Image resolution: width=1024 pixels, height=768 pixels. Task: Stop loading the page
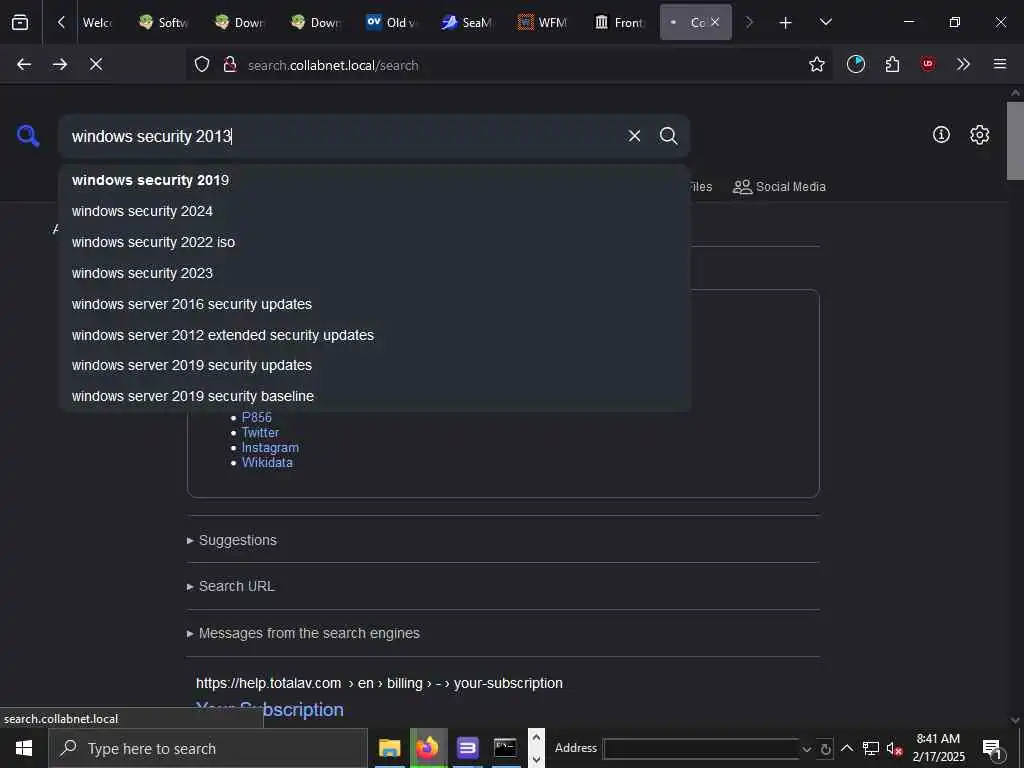point(95,64)
